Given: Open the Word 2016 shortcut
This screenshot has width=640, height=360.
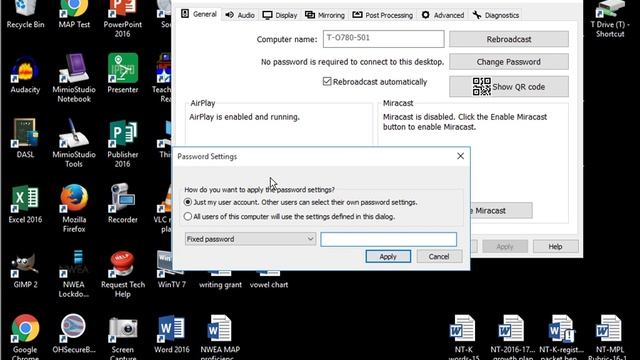Looking at the screenshot, I should [171, 334].
